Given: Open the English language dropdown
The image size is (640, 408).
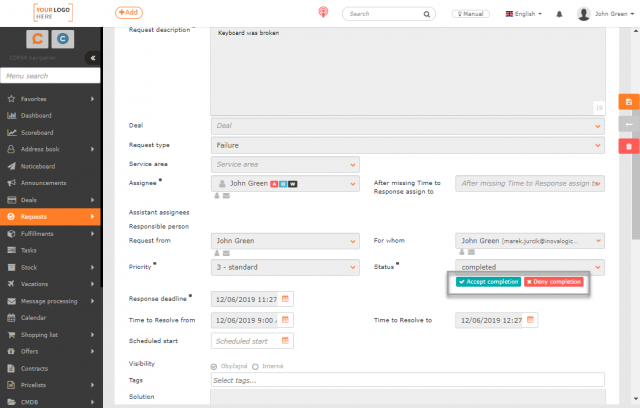Looking at the screenshot, I should click(x=524, y=14).
